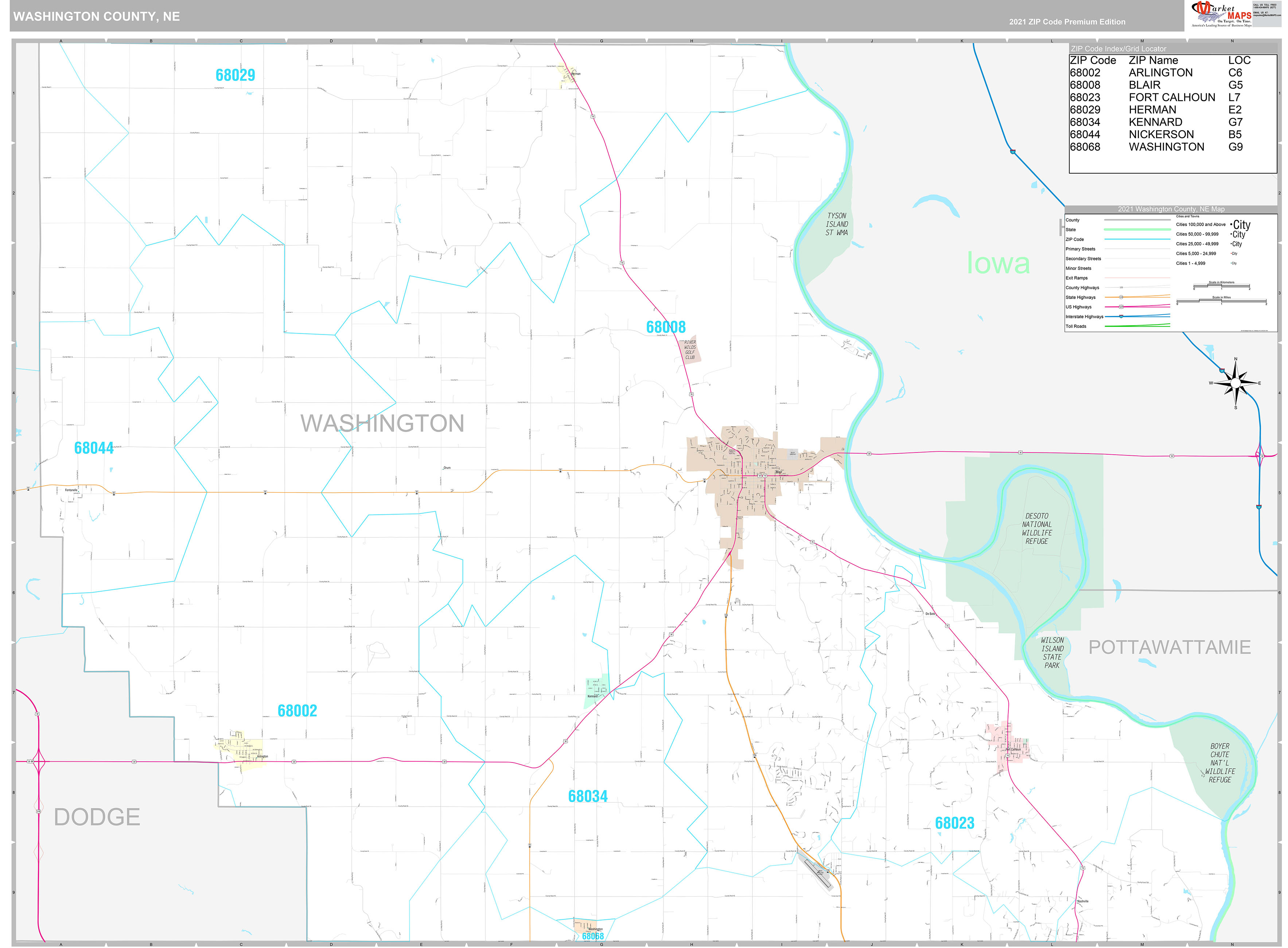Click the State Highways 123 route marker in legend

(x=1122, y=297)
